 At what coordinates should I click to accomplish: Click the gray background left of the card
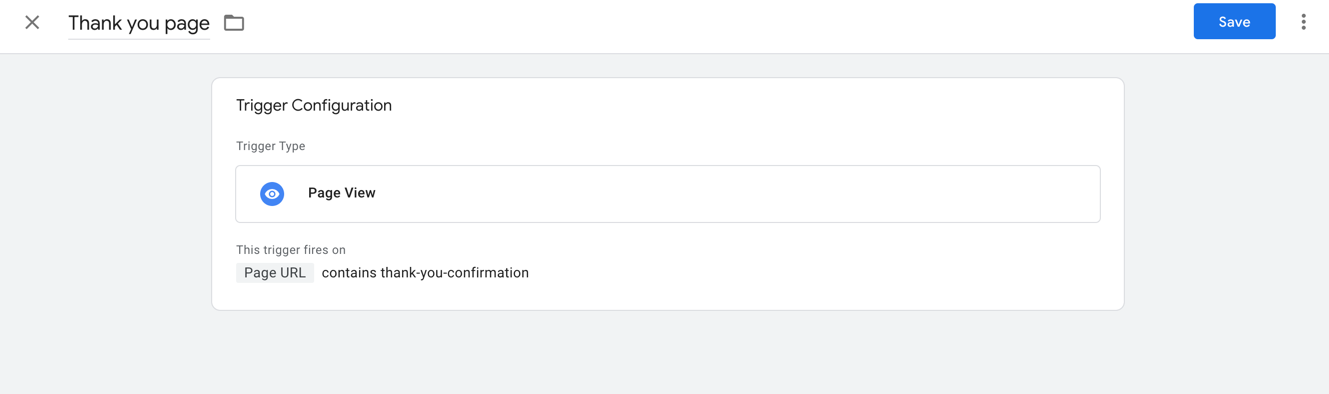105,200
